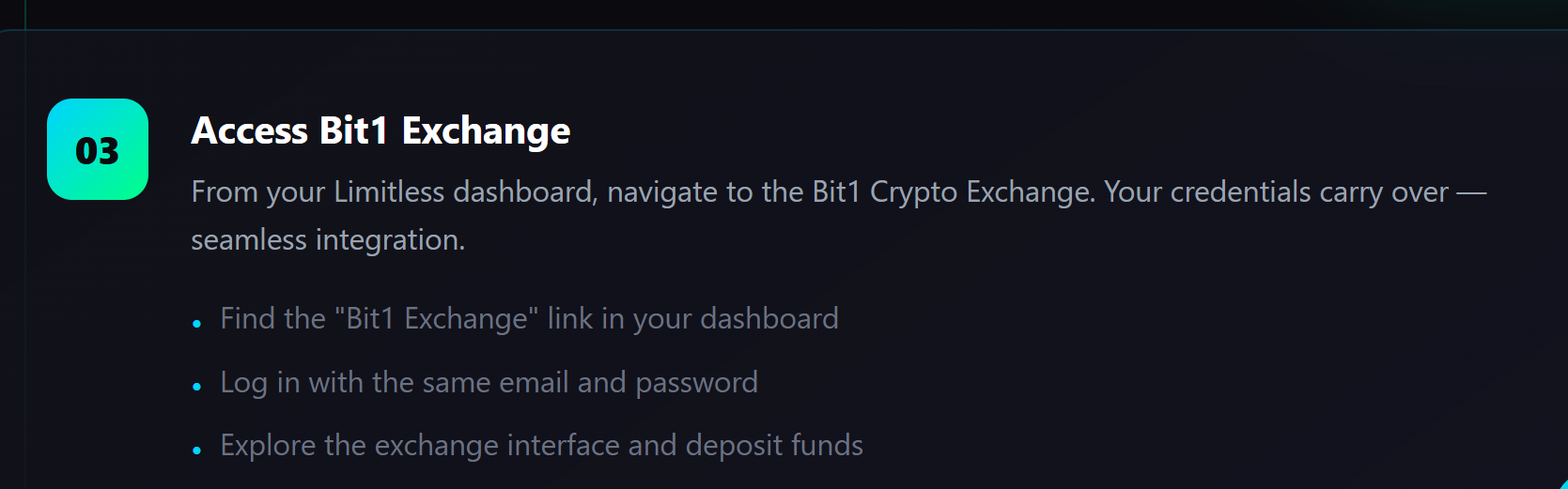Viewport: 1568px width, 489px height.
Task: Click the "03" step number badge
Action: [98, 149]
